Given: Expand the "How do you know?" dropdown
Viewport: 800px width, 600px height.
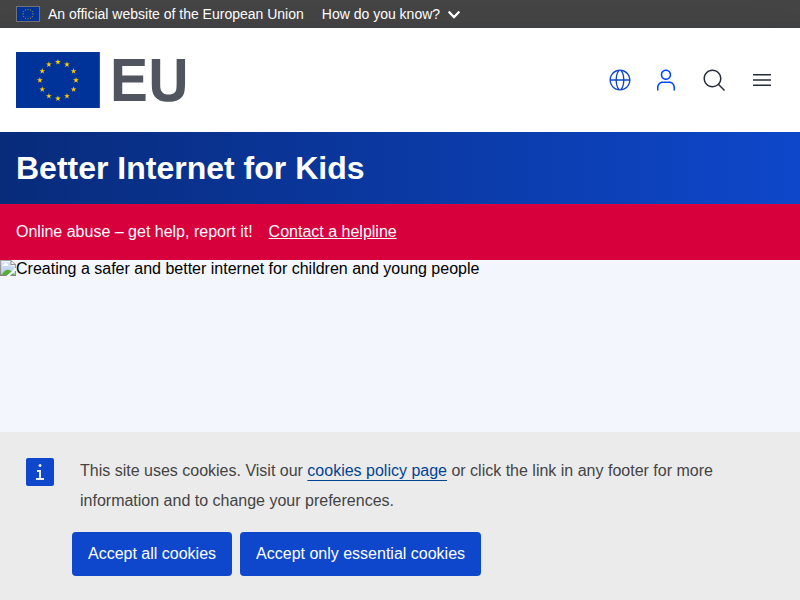Looking at the screenshot, I should point(381,14).
